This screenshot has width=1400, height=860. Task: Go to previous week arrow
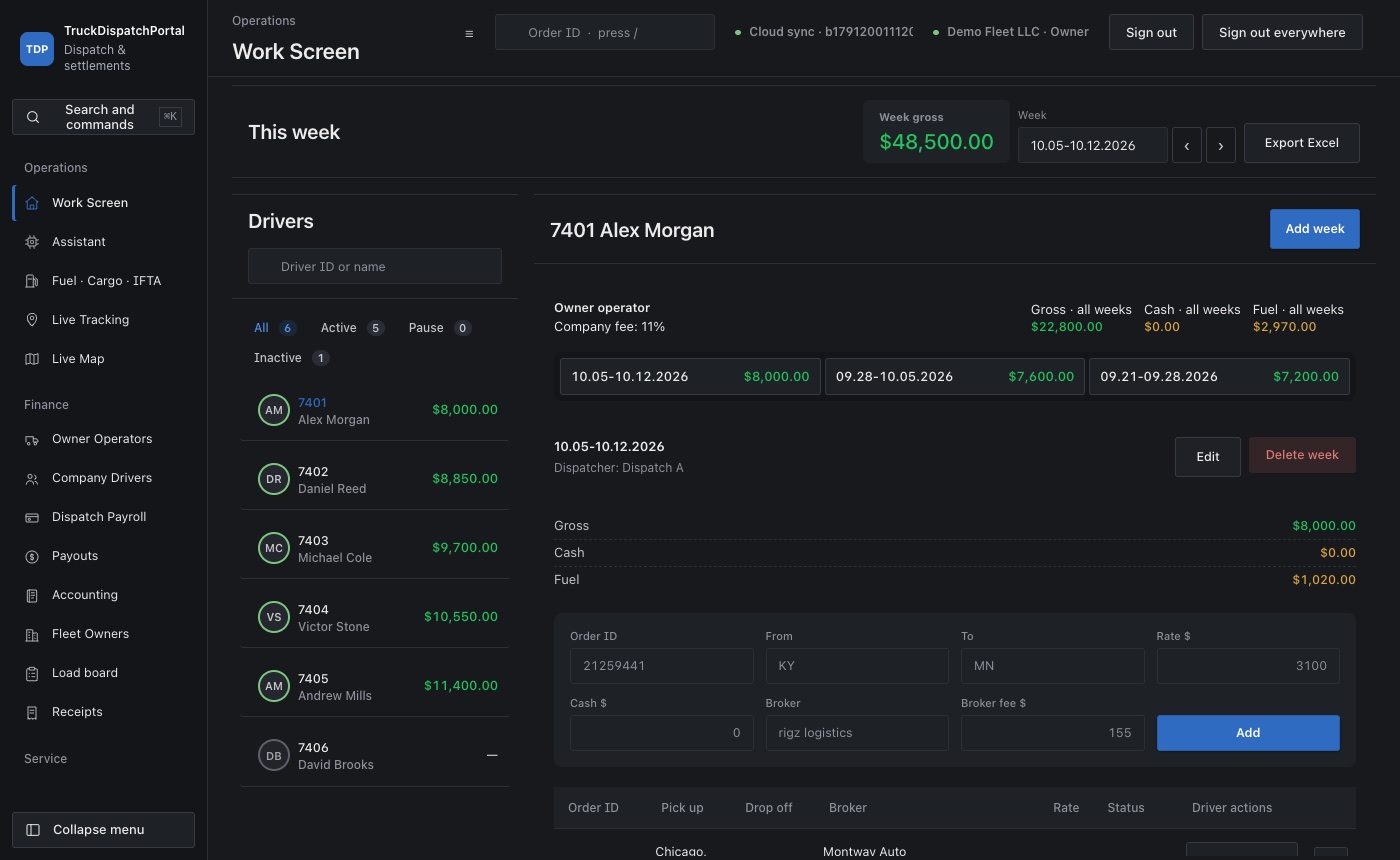click(1187, 145)
